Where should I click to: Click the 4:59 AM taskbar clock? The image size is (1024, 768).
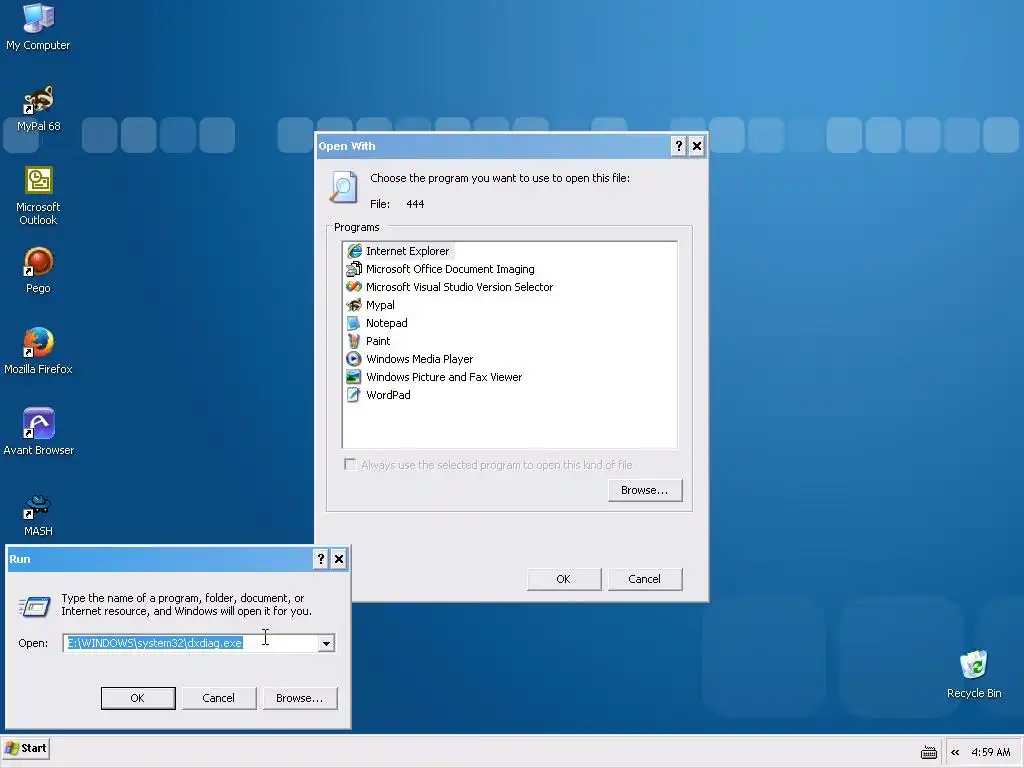point(991,752)
